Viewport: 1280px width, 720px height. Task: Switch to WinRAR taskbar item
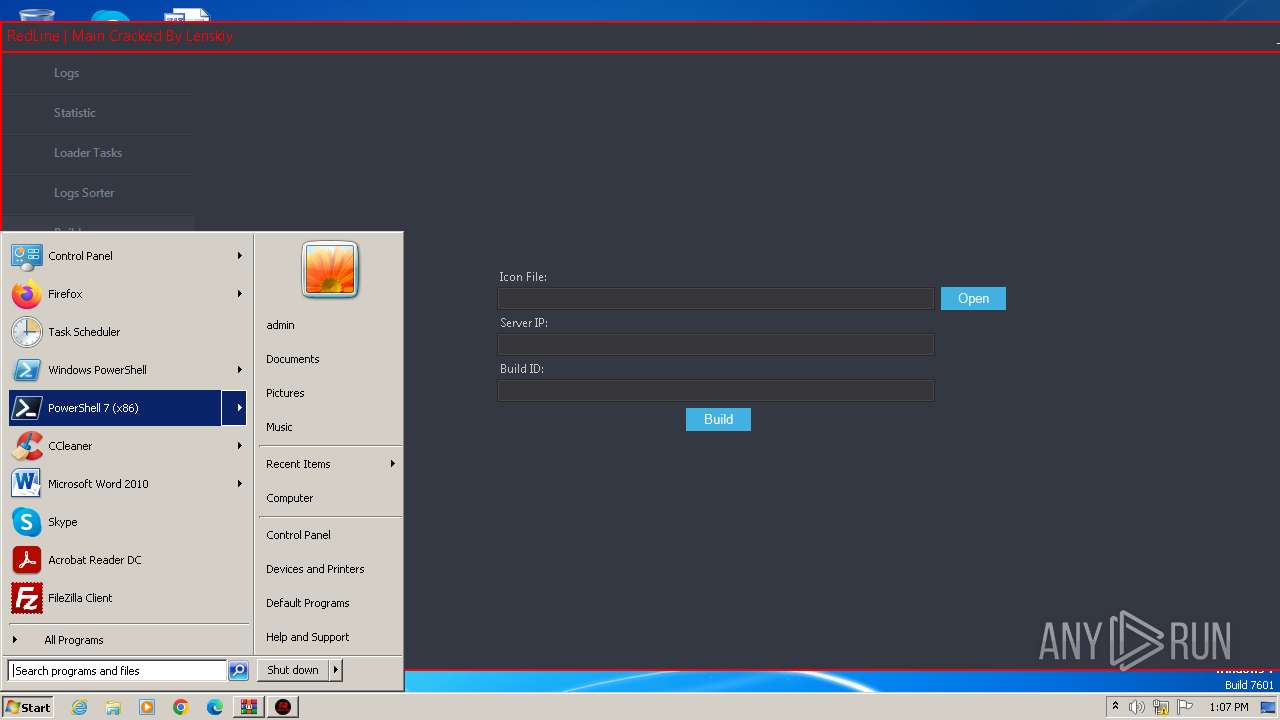(x=249, y=707)
